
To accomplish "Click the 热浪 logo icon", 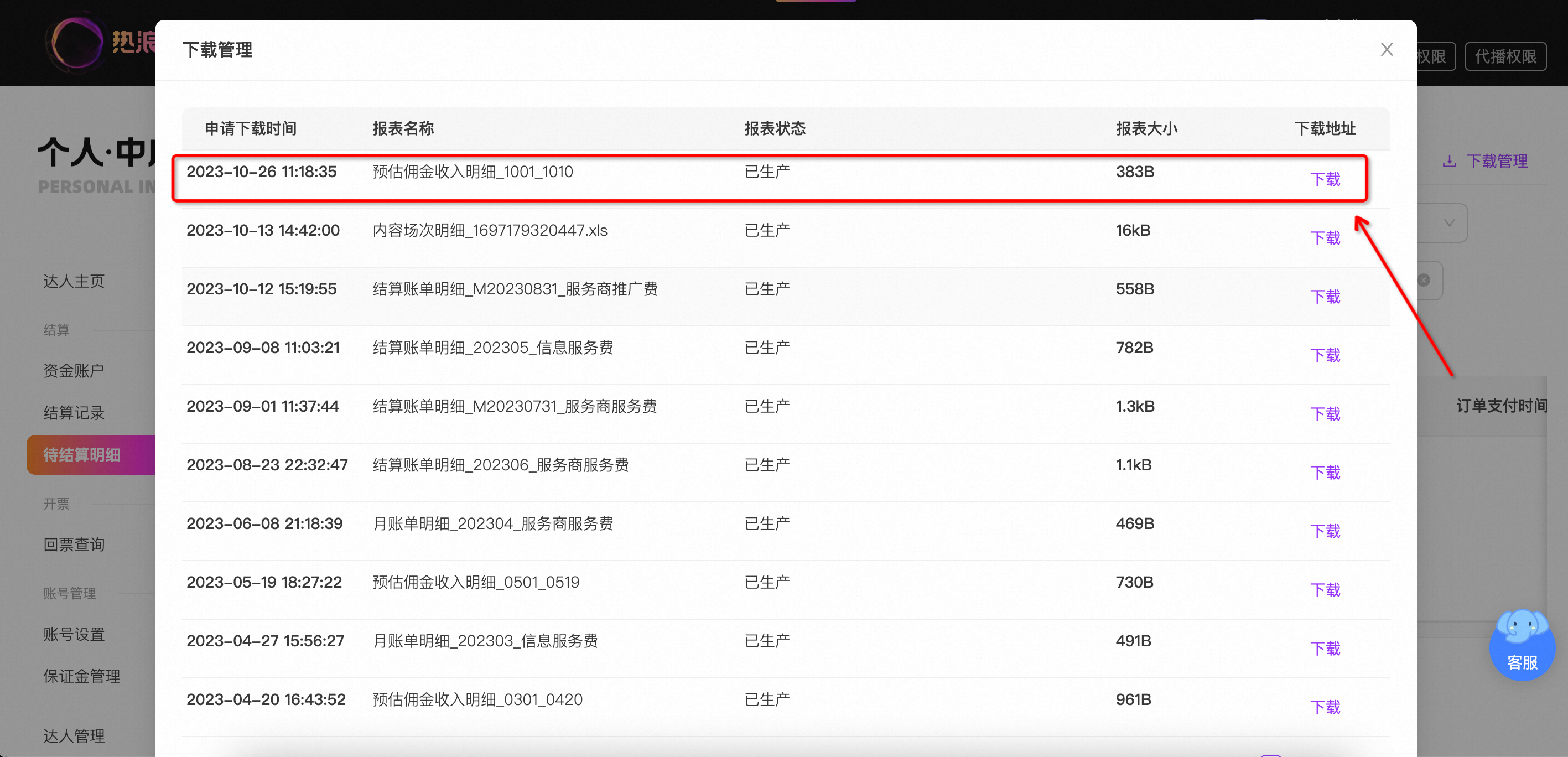I will [x=76, y=43].
